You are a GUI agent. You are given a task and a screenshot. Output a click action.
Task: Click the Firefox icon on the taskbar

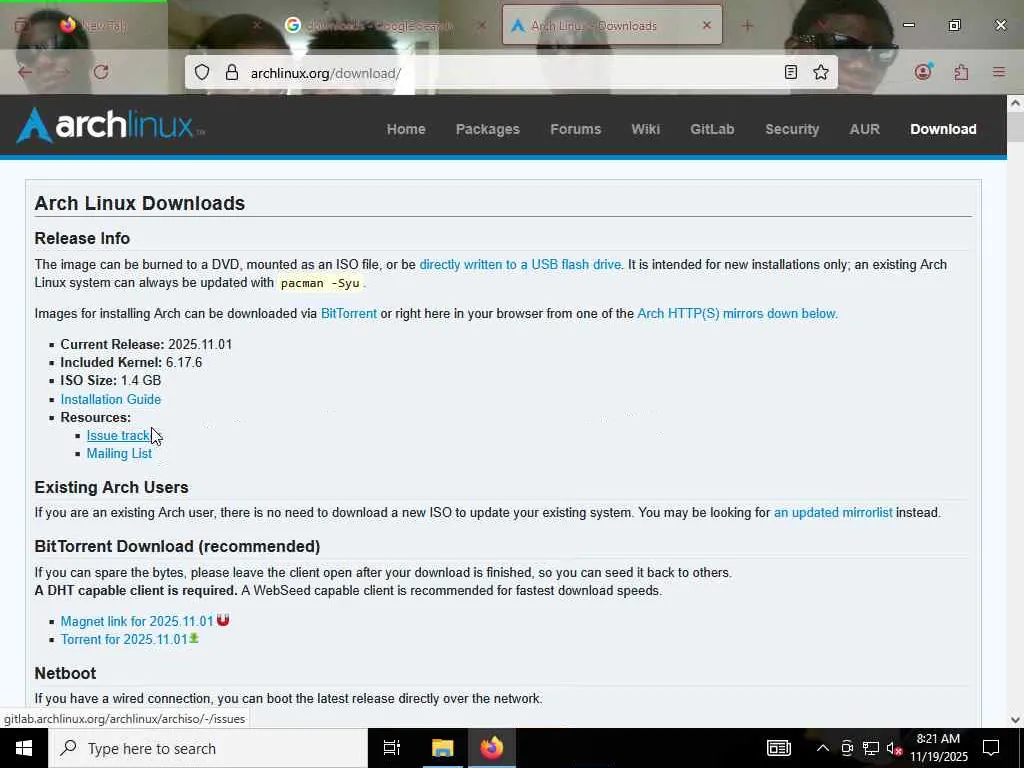point(492,748)
